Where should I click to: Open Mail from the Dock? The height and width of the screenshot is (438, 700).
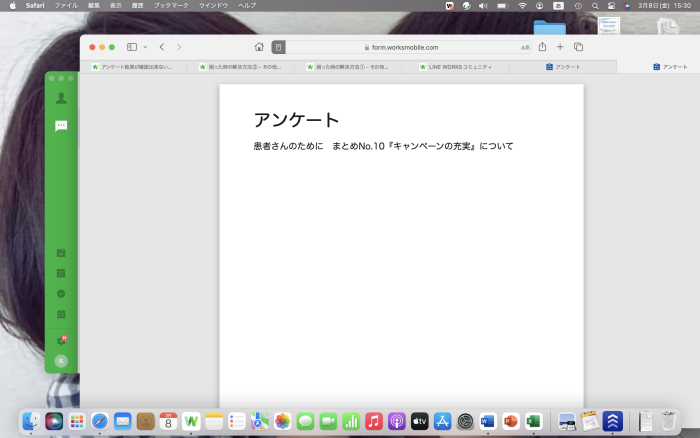(x=122, y=421)
